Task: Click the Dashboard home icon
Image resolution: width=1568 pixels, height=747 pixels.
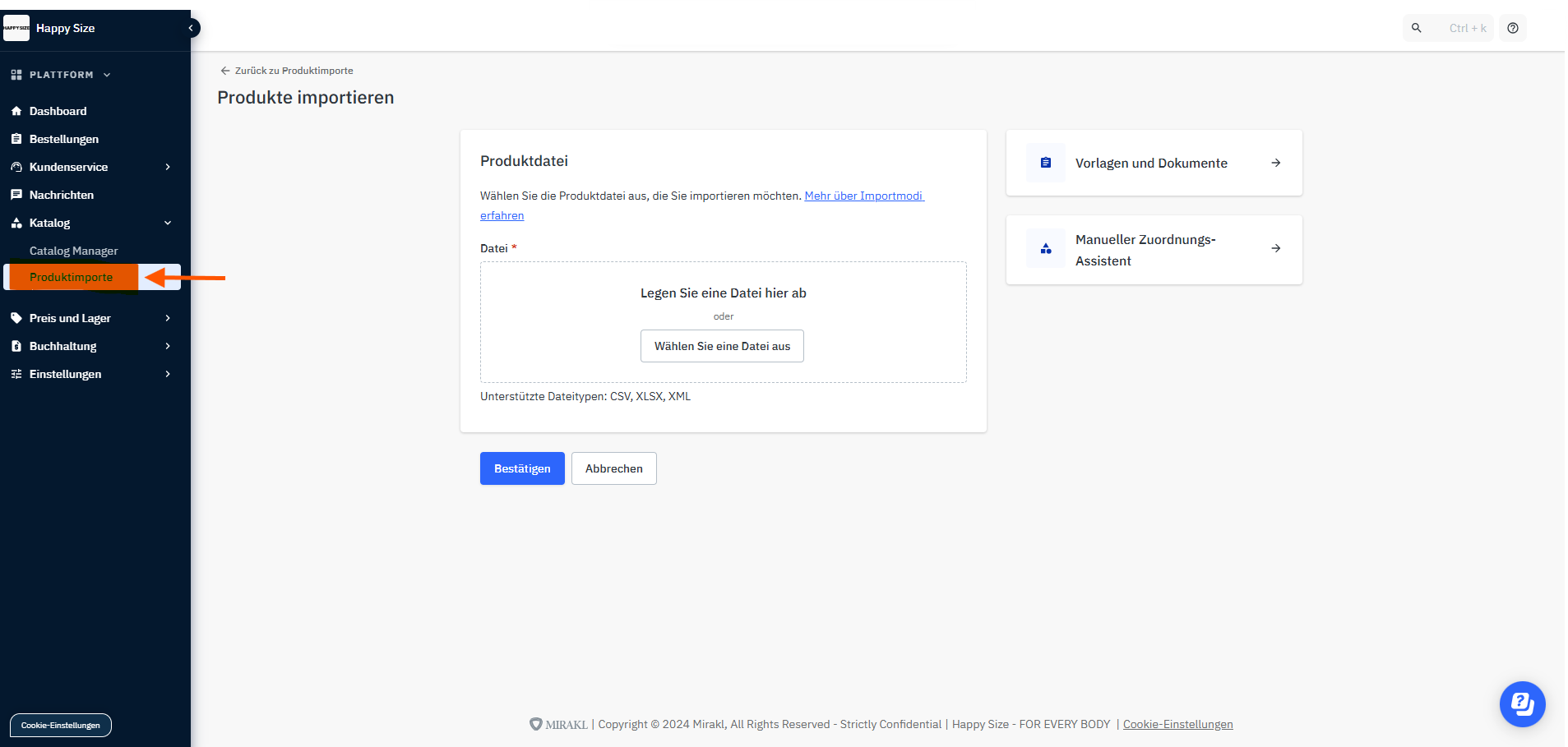Action: 16,111
